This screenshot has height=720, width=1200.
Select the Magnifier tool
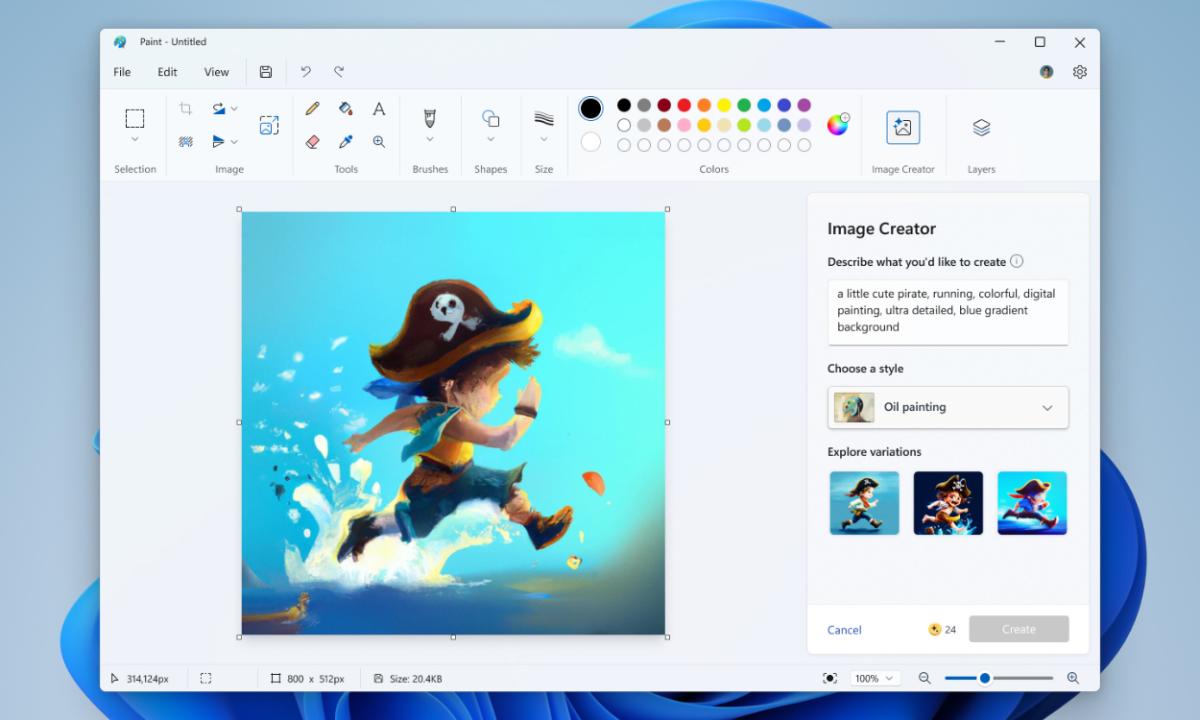click(379, 141)
